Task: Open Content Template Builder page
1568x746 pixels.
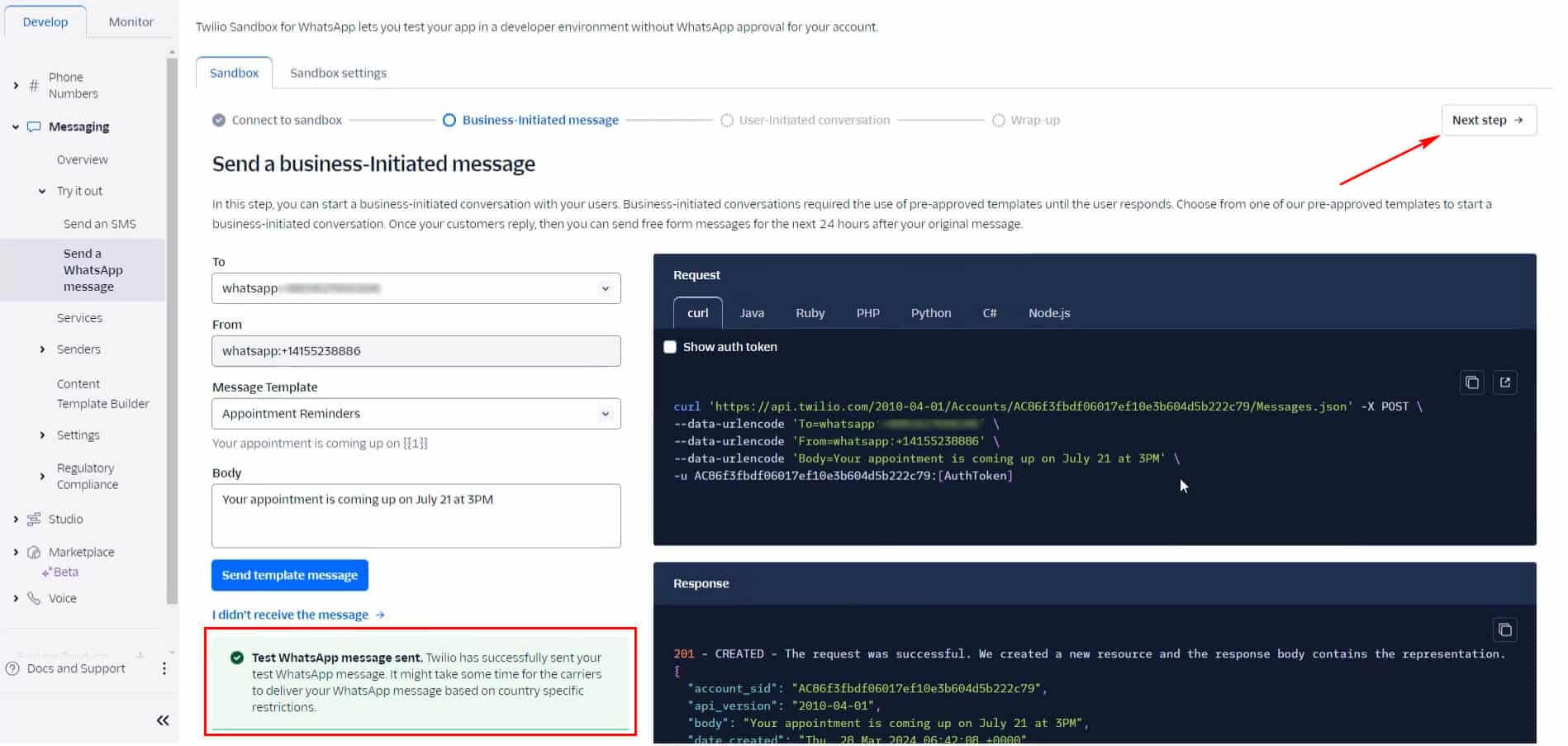Action: (103, 394)
